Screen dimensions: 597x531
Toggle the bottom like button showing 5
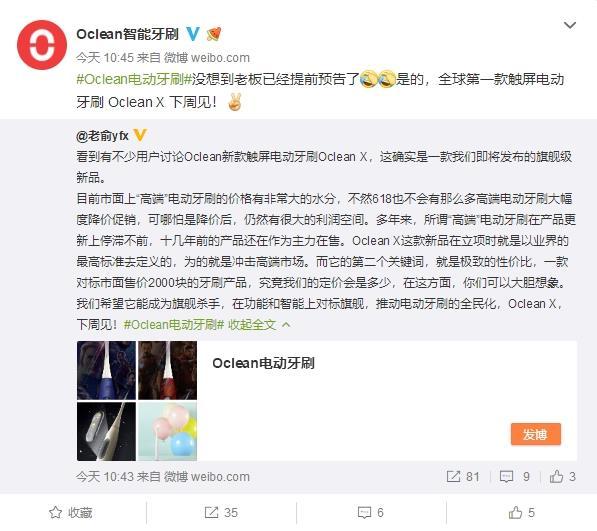[x=522, y=512]
